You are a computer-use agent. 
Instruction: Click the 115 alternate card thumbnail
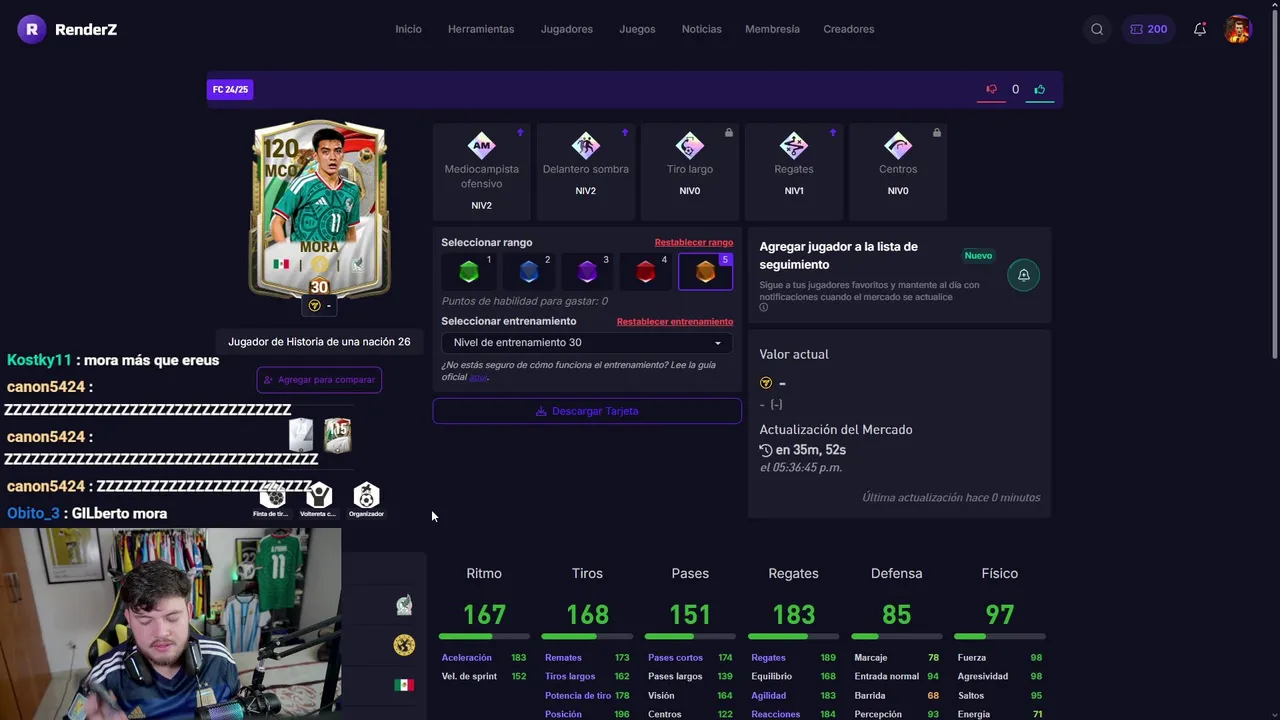[338, 435]
